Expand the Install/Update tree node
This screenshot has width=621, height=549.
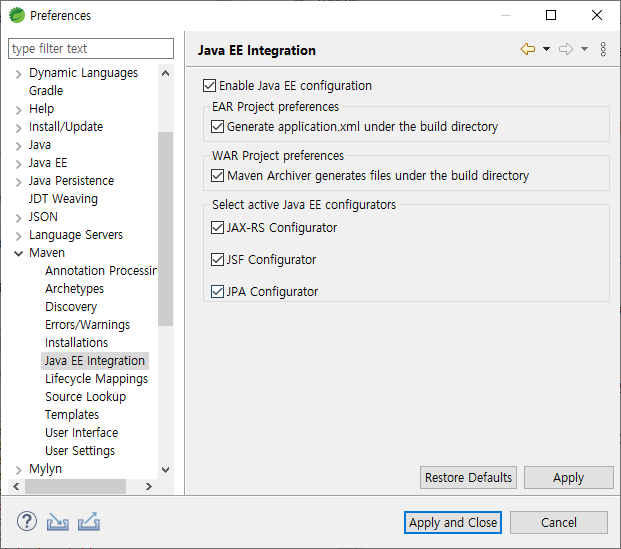click(18, 128)
